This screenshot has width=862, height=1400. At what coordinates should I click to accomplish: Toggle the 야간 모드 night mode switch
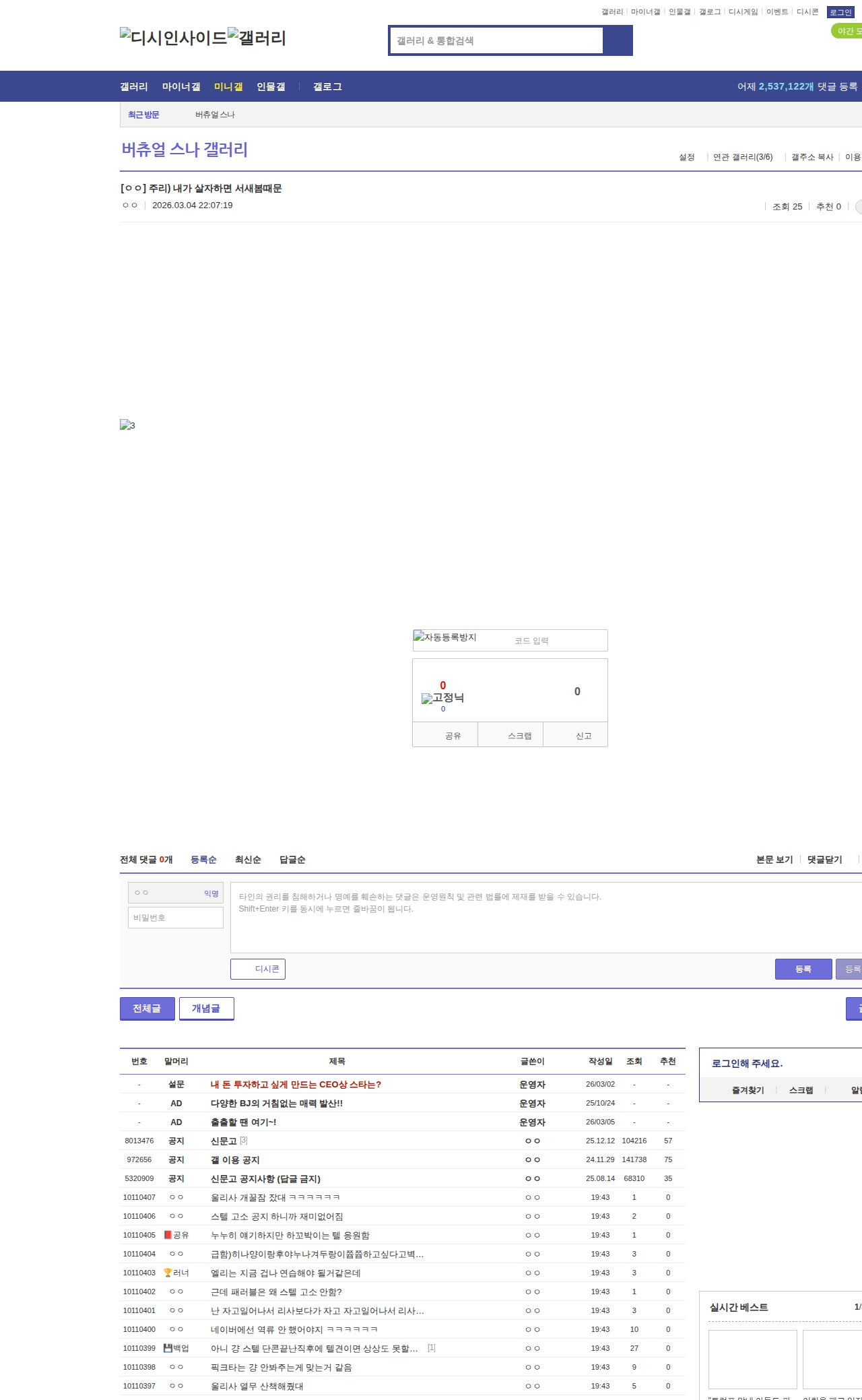(846, 31)
